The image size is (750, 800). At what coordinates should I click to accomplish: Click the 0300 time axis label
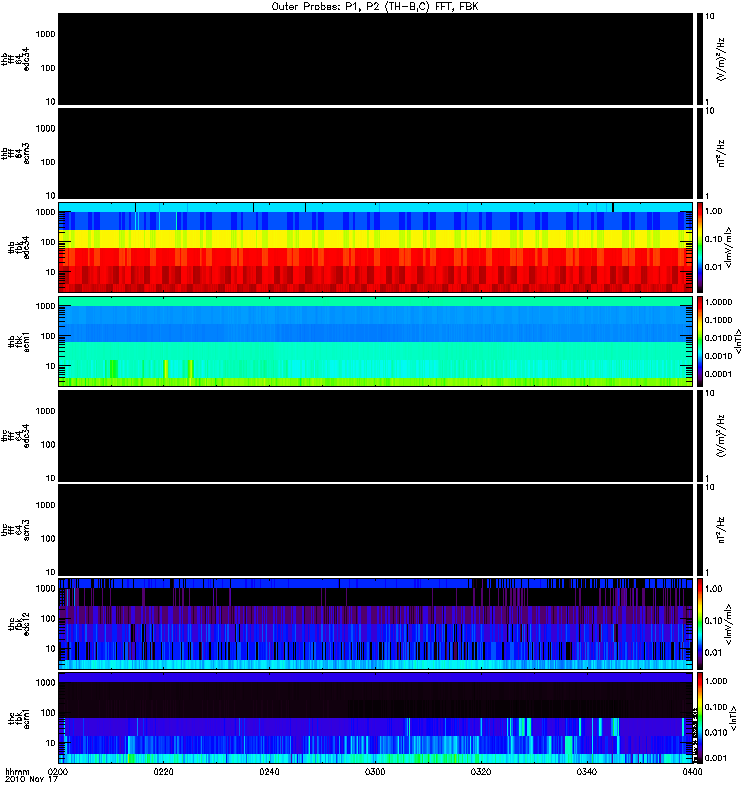pos(375,772)
